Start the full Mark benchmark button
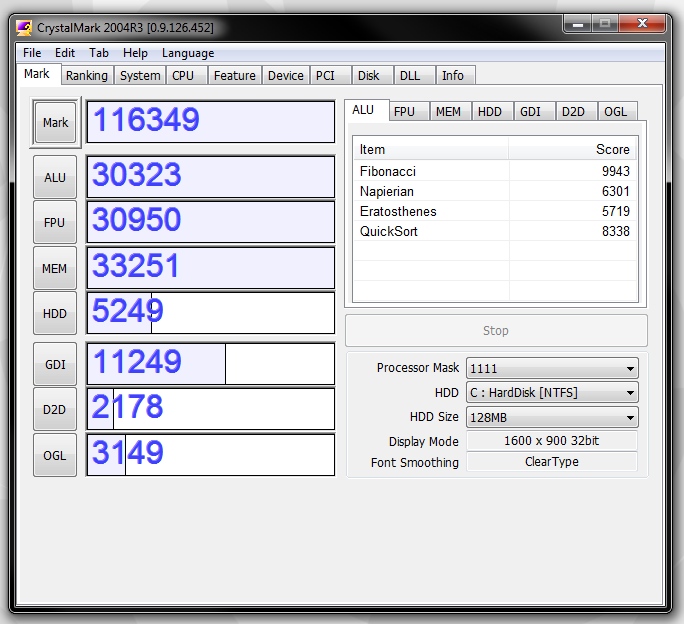Screen dimensions: 684x624 coord(55,123)
